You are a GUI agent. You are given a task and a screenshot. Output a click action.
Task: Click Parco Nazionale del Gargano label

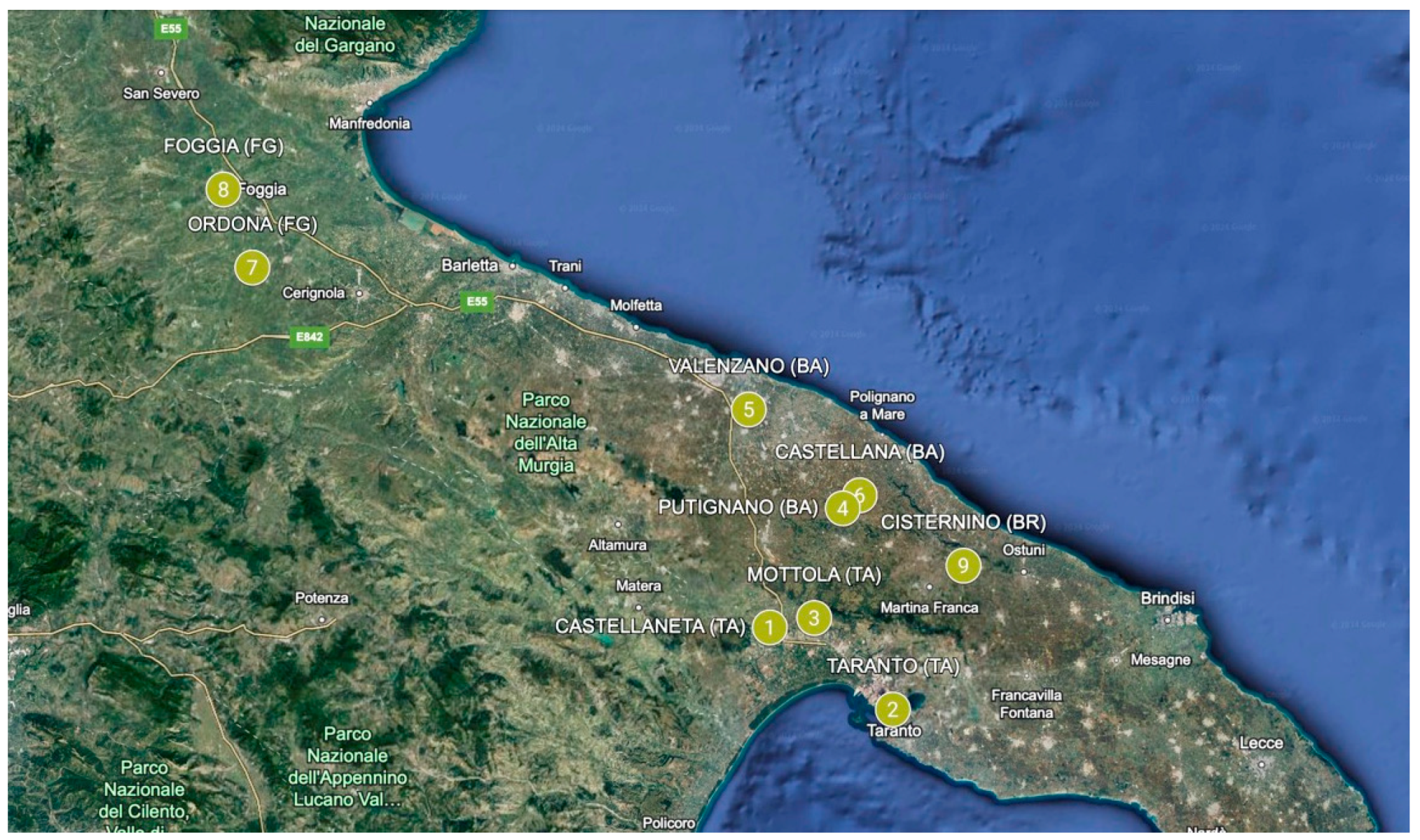tap(344, 34)
